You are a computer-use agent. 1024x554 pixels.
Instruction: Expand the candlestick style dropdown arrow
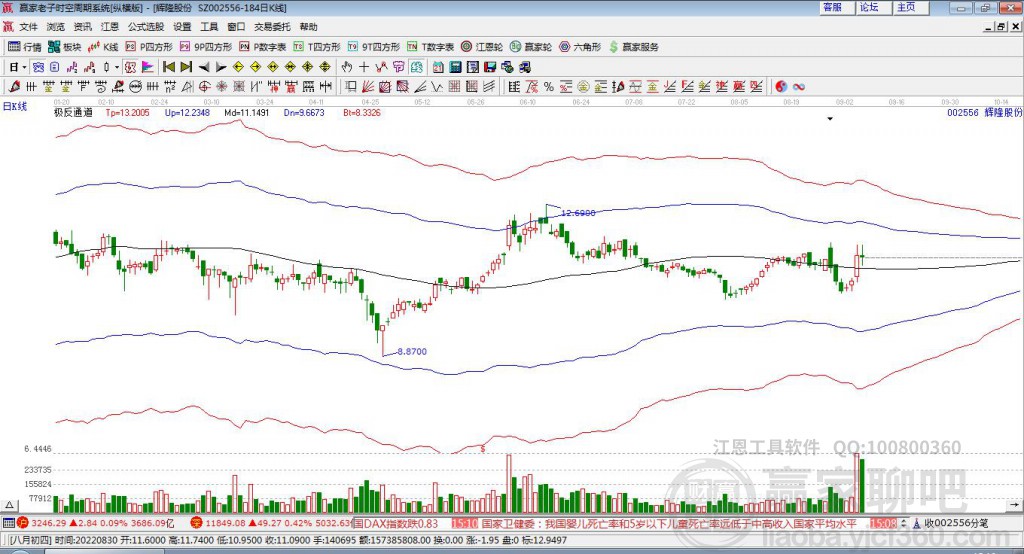click(x=117, y=67)
